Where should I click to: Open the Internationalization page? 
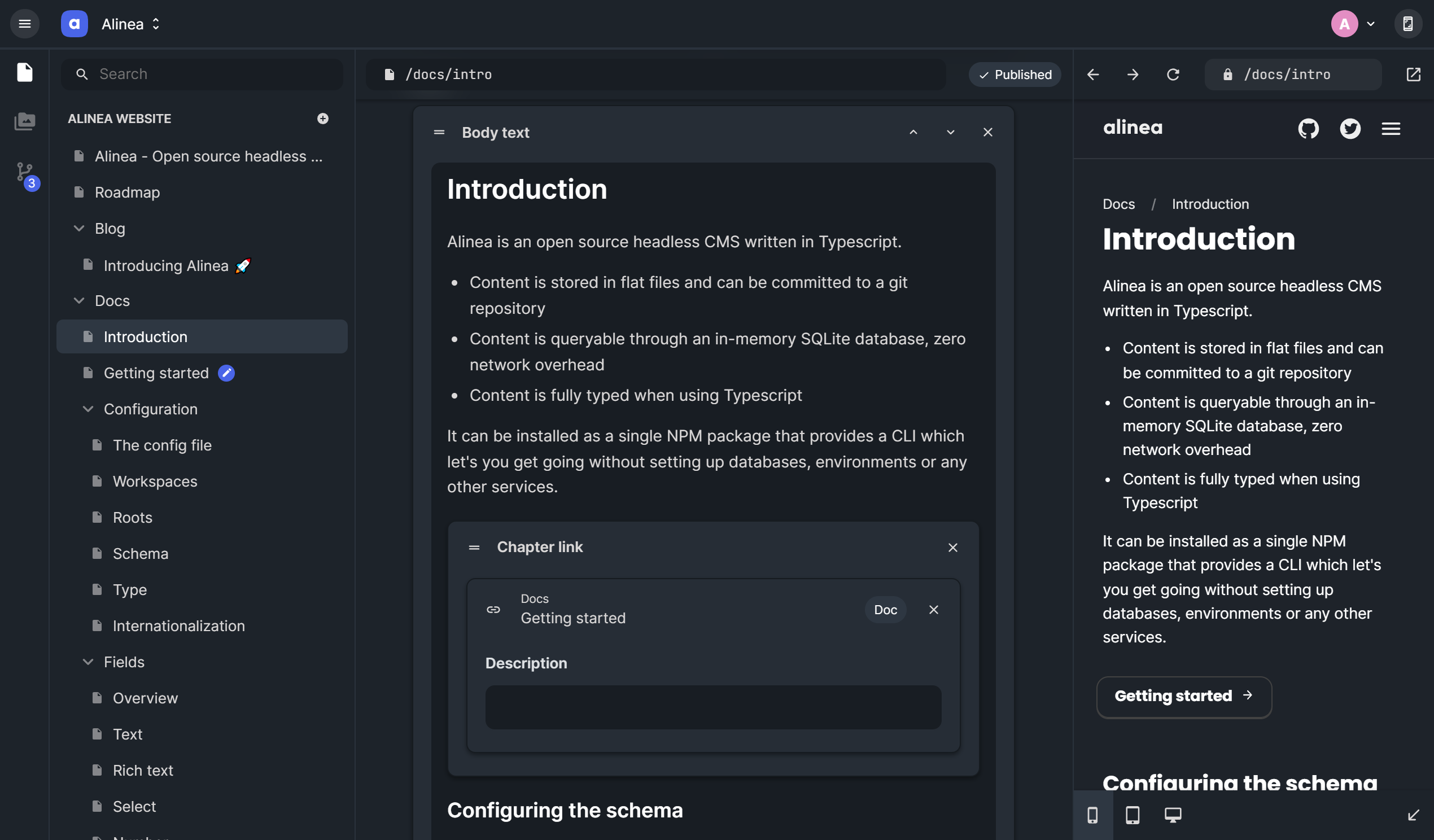pos(202,625)
